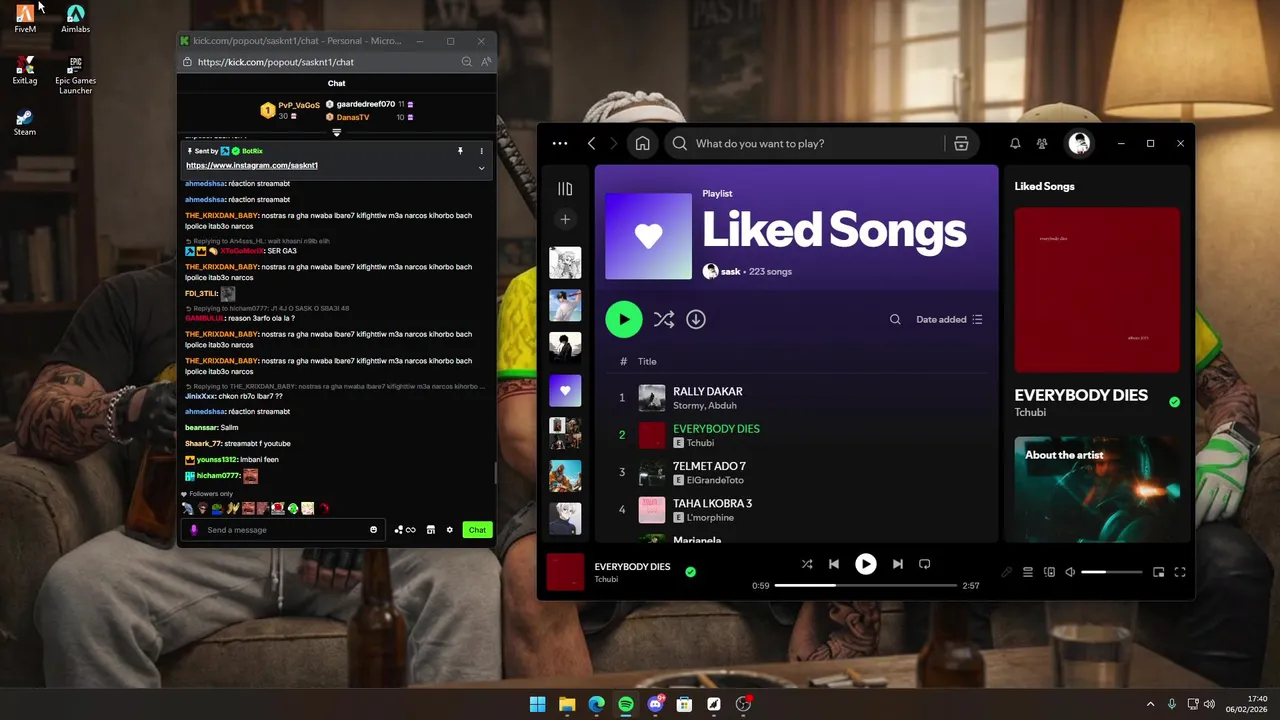Go back in Spotify navigation
Image resolution: width=1280 pixels, height=720 pixels.
pos(592,143)
